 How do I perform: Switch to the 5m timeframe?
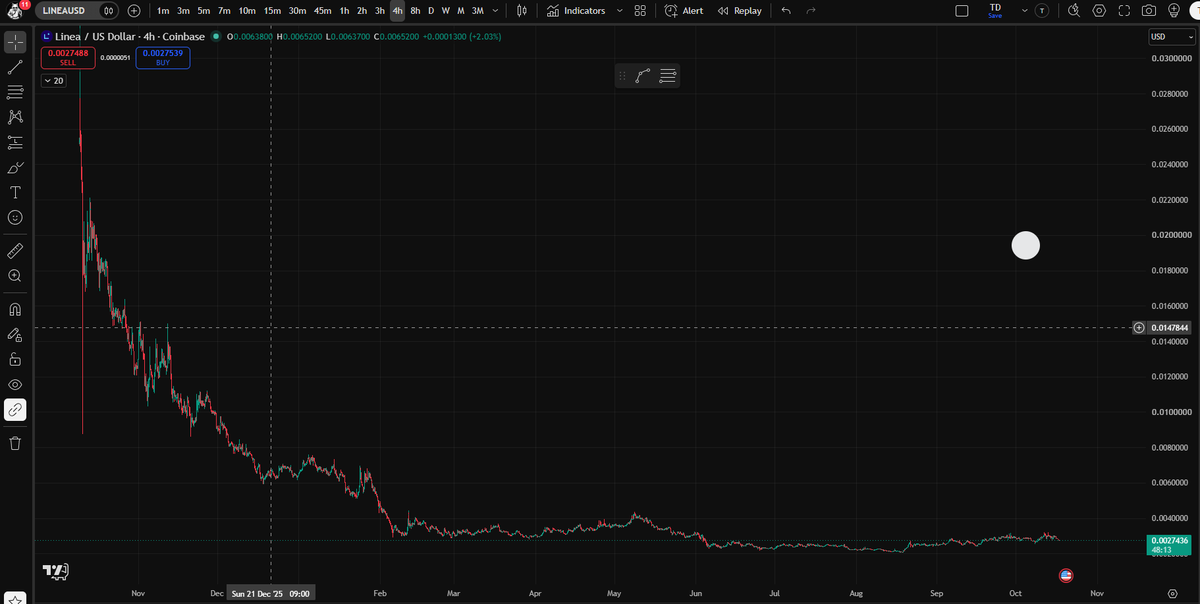pos(204,10)
